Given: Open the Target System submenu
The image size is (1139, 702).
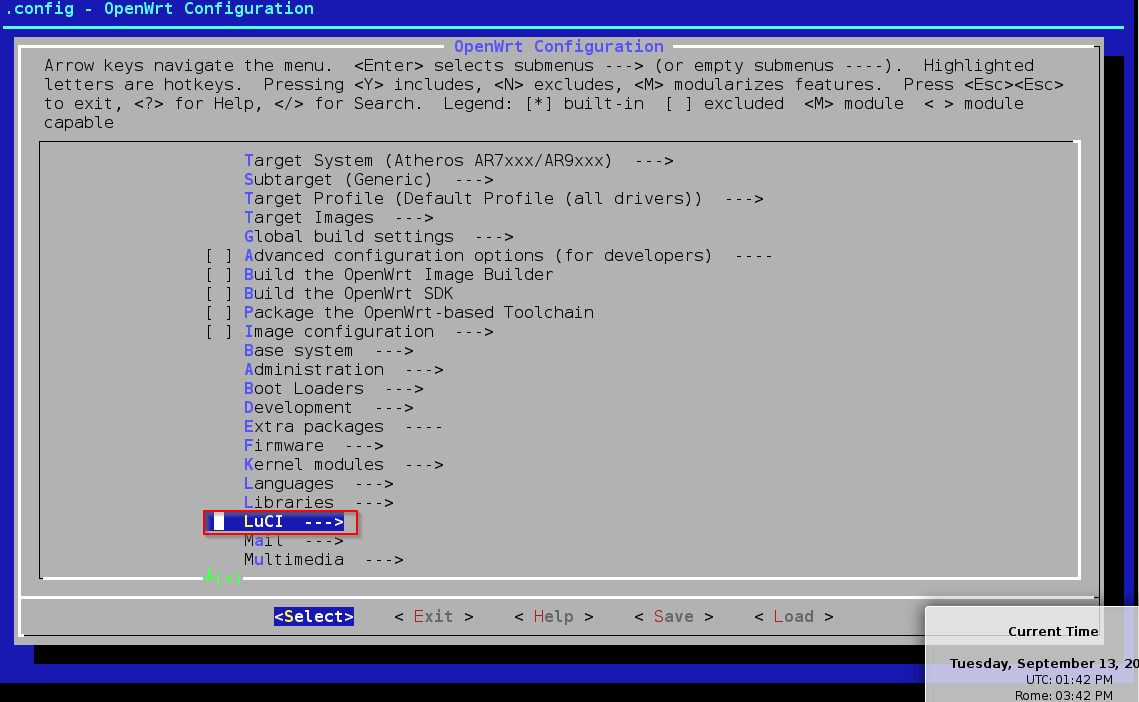Looking at the screenshot, I should 458,161.
